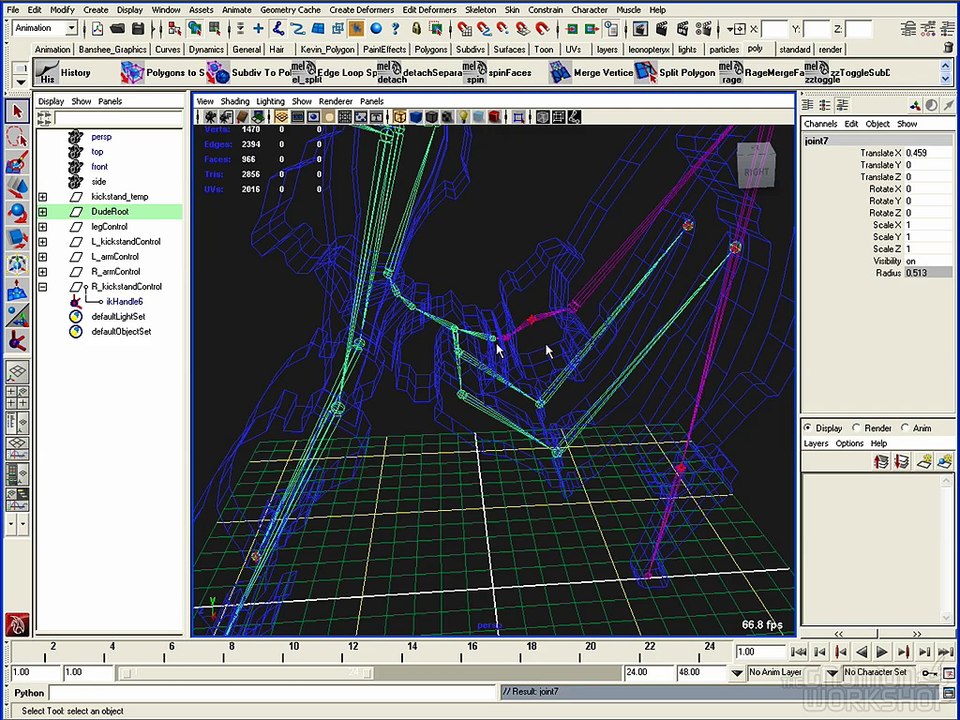Expand the L_kickstandControl node in outliner
This screenshot has width=960, height=720.
point(43,242)
